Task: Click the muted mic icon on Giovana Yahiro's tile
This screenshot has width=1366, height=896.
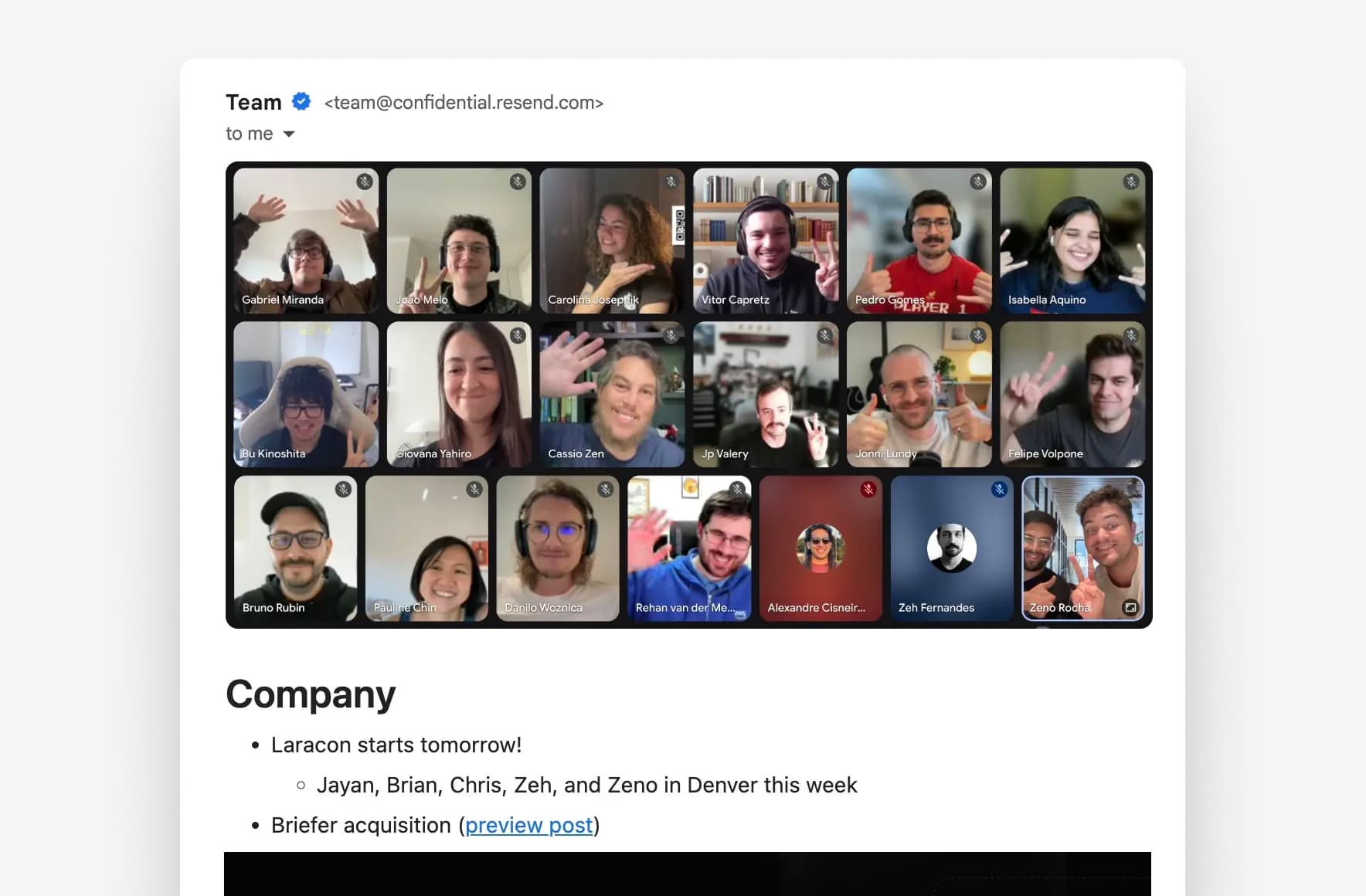Action: pyautogui.click(x=518, y=335)
